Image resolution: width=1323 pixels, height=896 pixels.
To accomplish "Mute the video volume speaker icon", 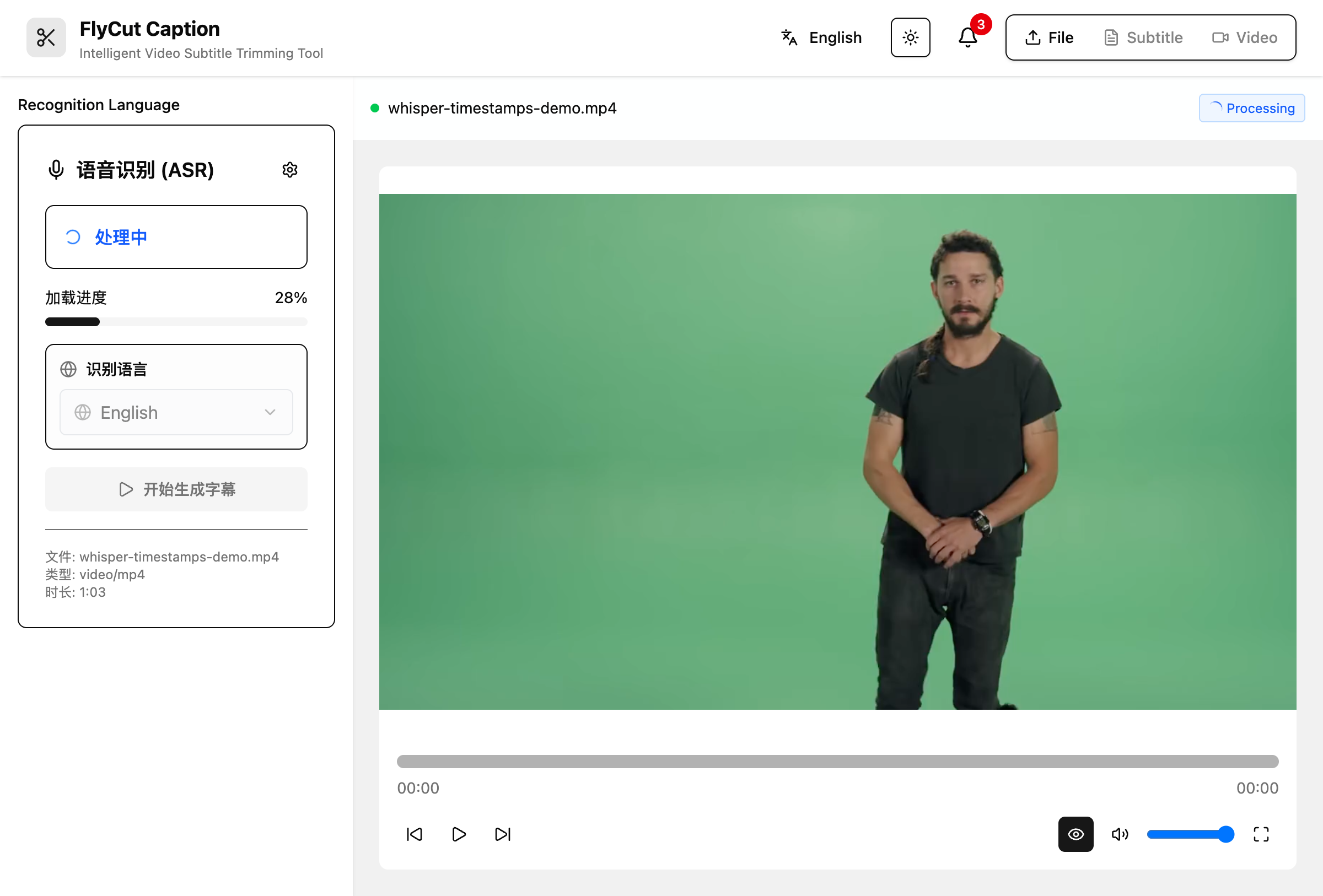I will (1119, 834).
